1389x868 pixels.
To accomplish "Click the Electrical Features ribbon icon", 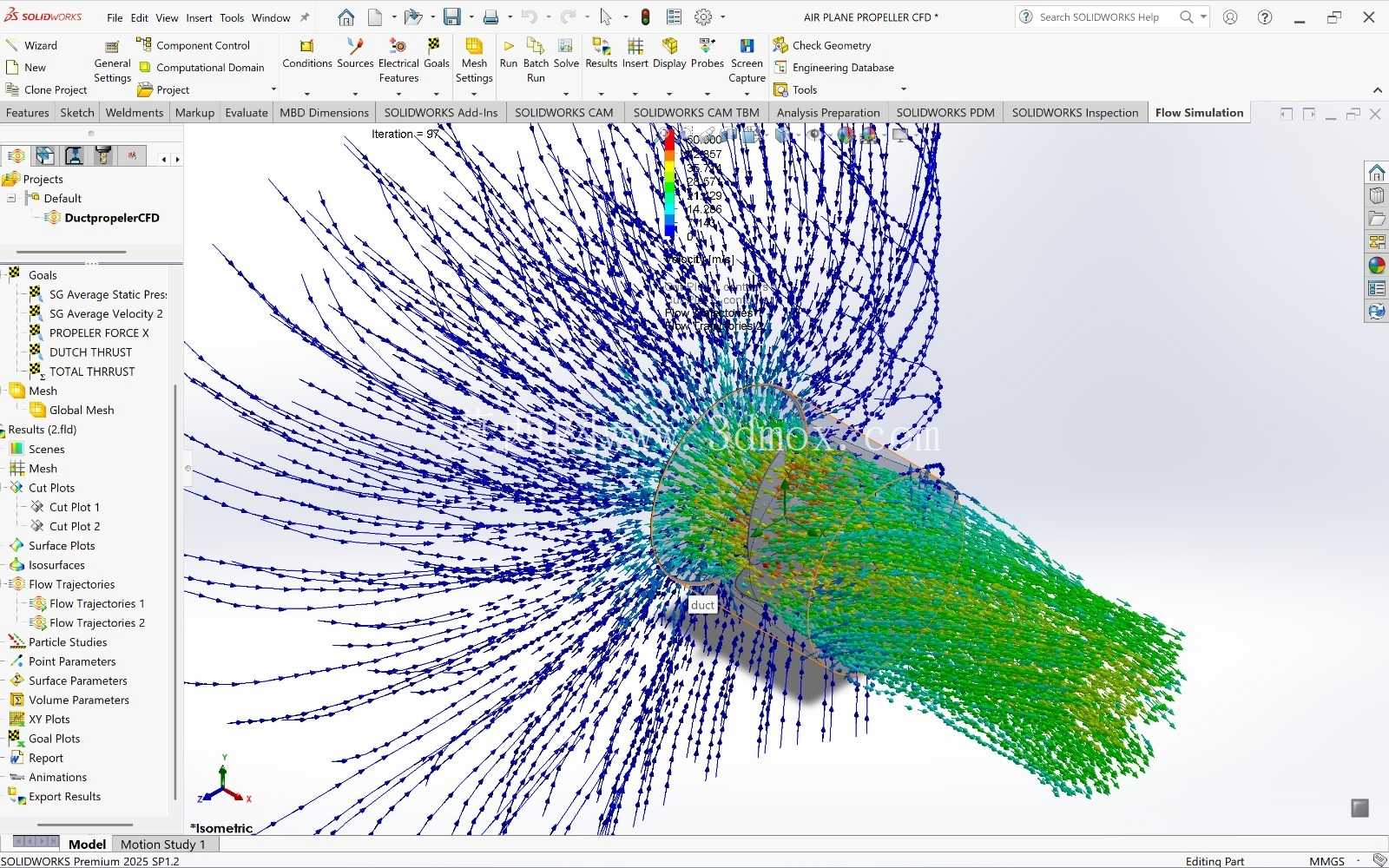I will coord(398,61).
